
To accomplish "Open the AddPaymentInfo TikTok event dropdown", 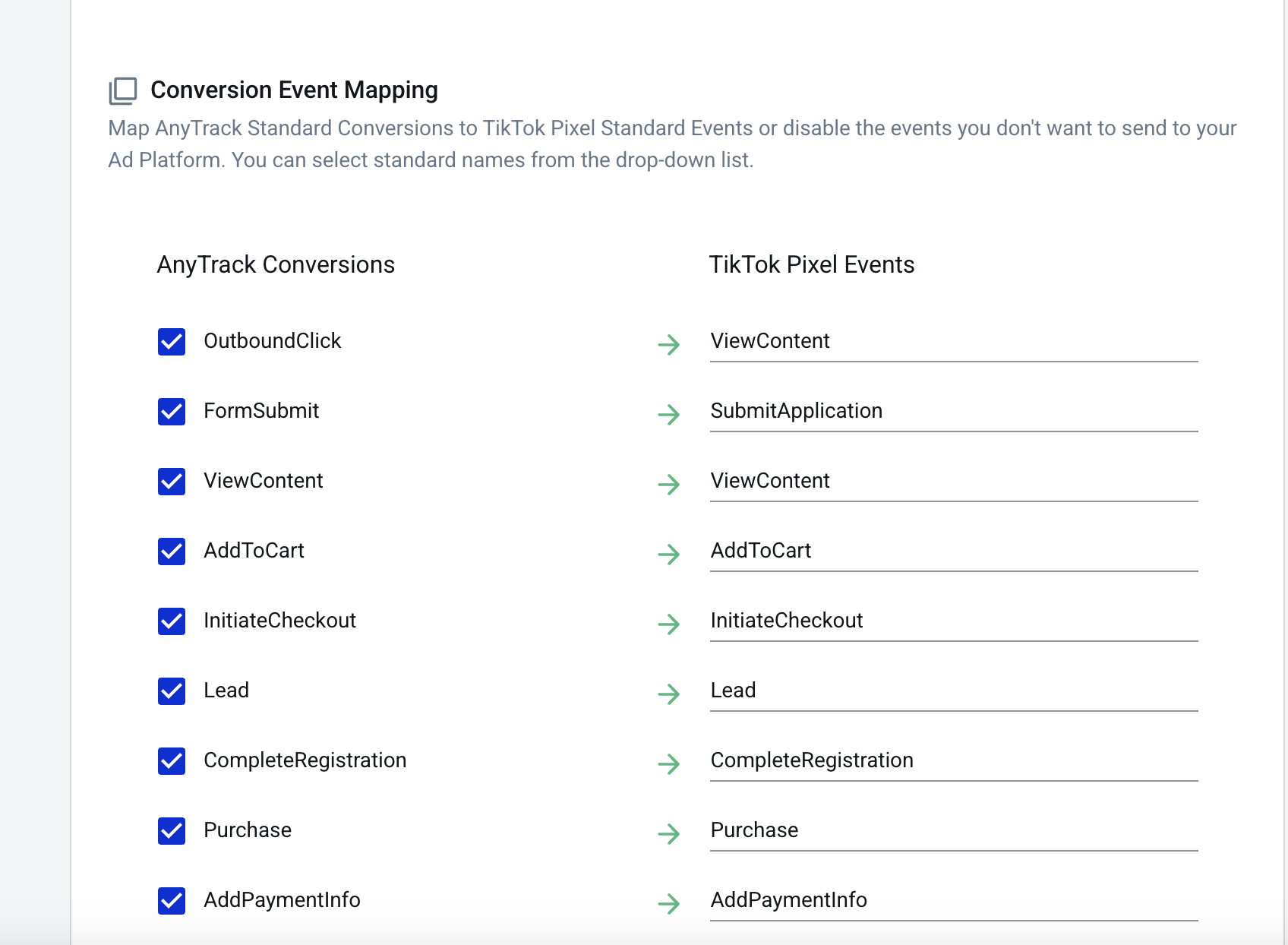I will point(953,901).
